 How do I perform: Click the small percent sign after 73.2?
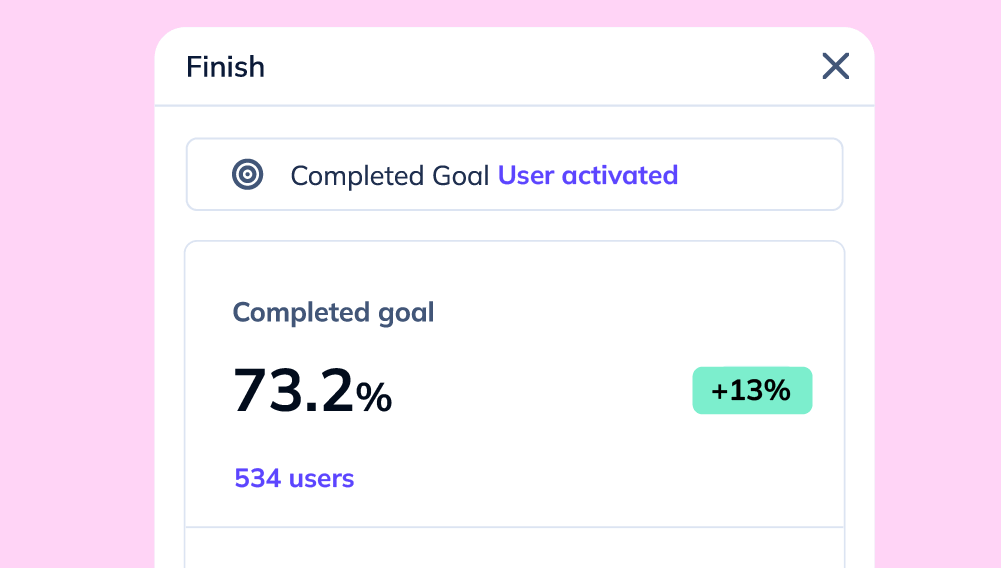pos(374,398)
